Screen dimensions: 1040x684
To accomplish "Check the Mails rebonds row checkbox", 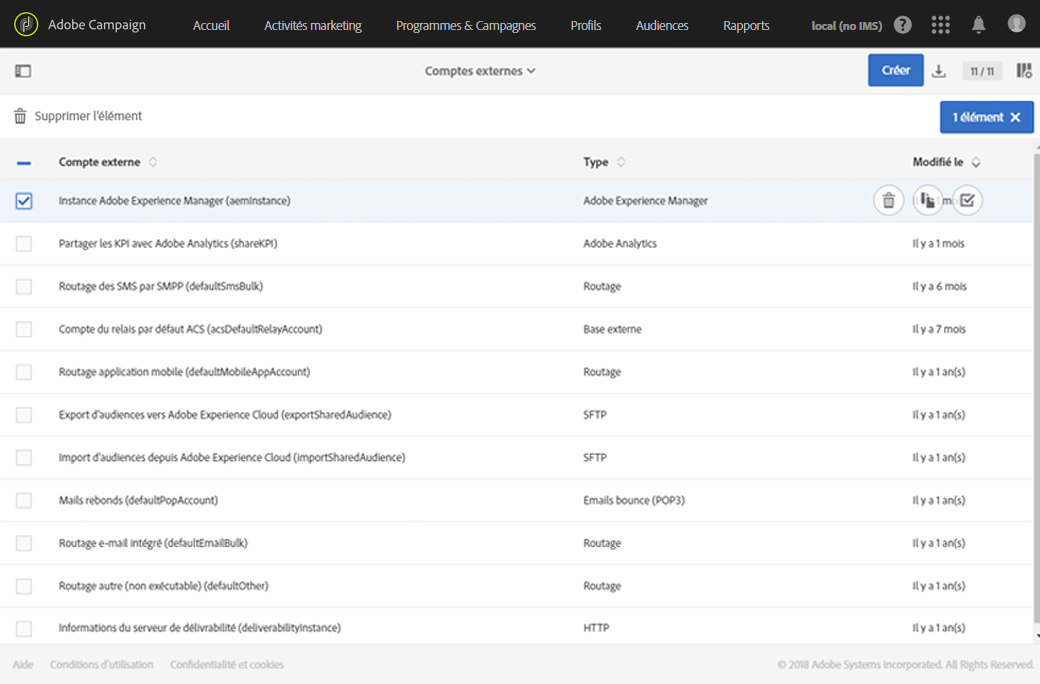I will click(x=24, y=500).
